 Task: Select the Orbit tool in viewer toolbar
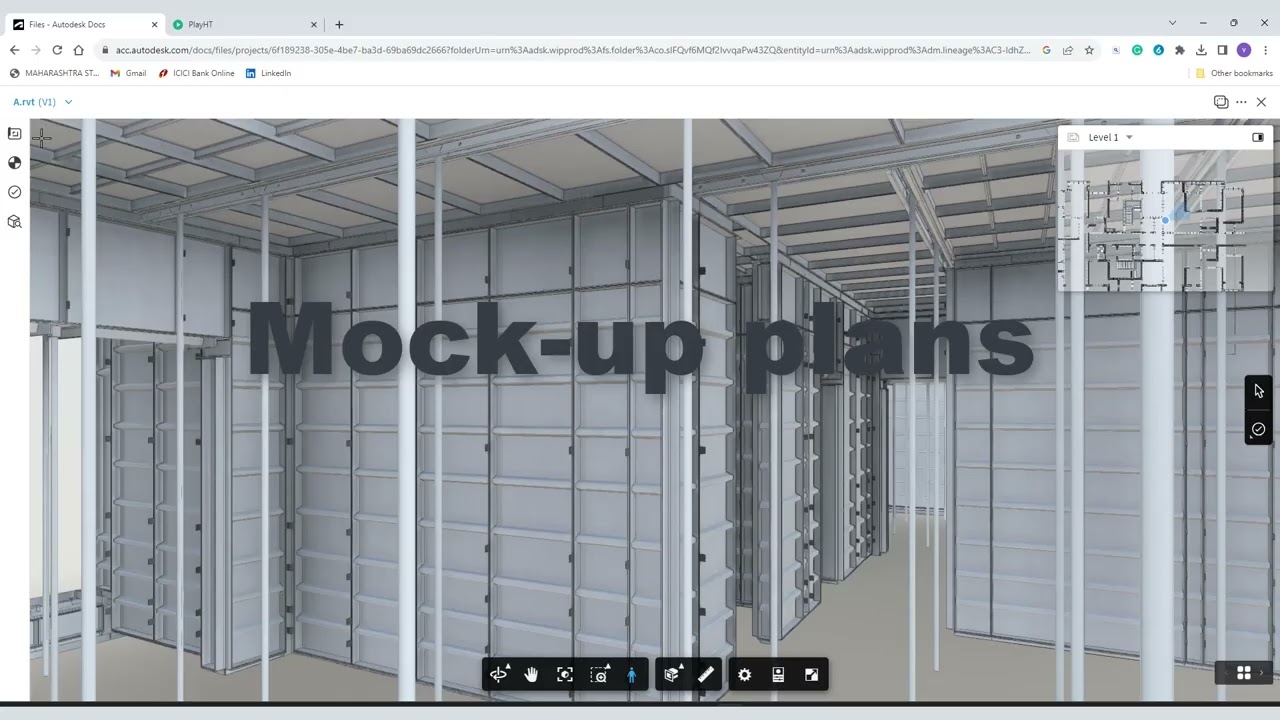(x=499, y=675)
